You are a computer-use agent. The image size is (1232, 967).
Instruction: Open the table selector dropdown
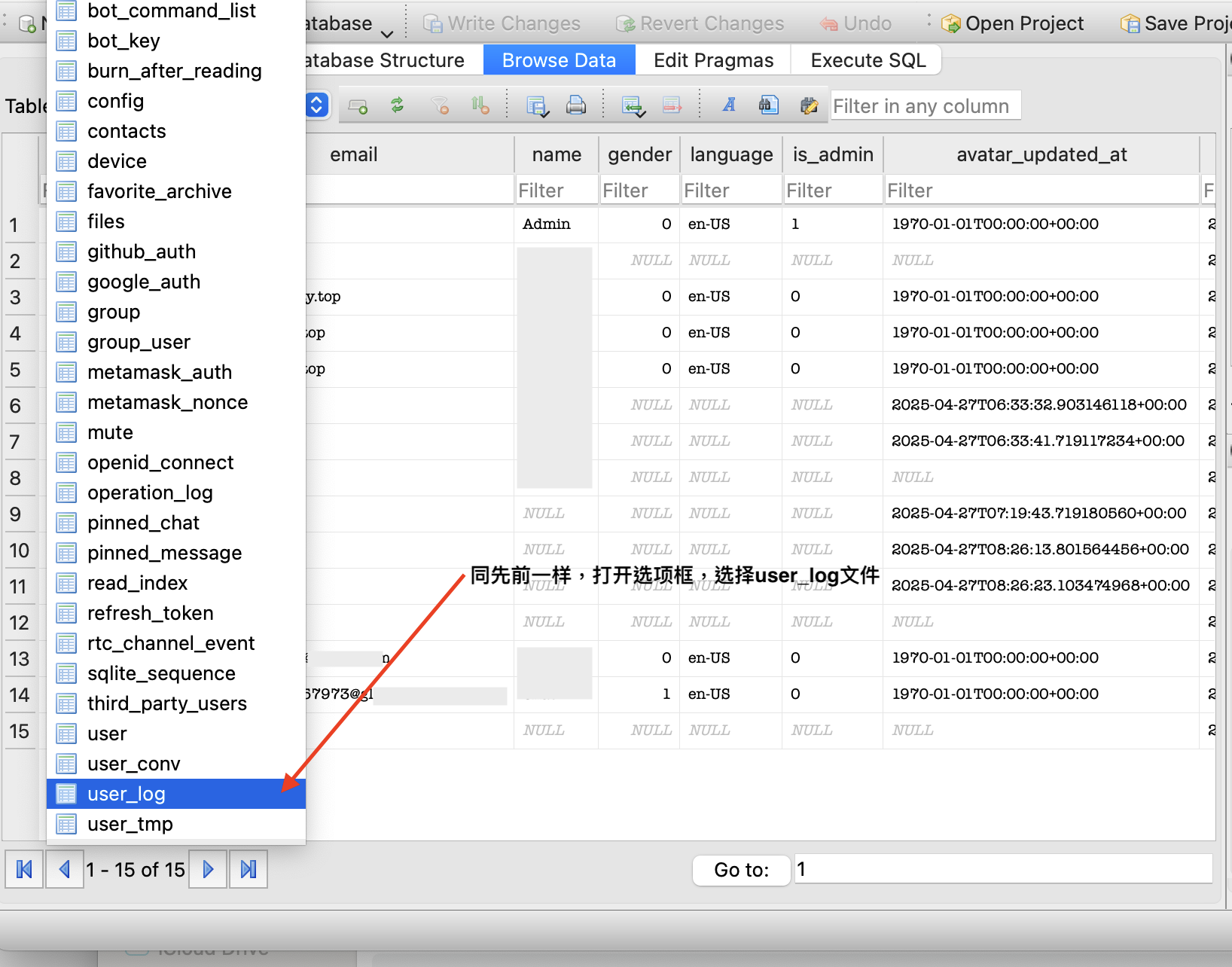point(317,105)
